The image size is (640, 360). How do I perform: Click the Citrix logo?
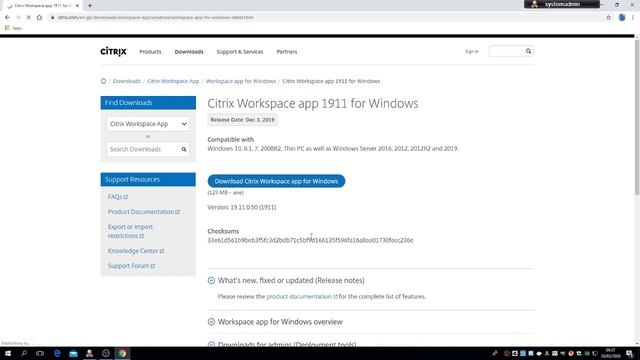click(x=113, y=51)
